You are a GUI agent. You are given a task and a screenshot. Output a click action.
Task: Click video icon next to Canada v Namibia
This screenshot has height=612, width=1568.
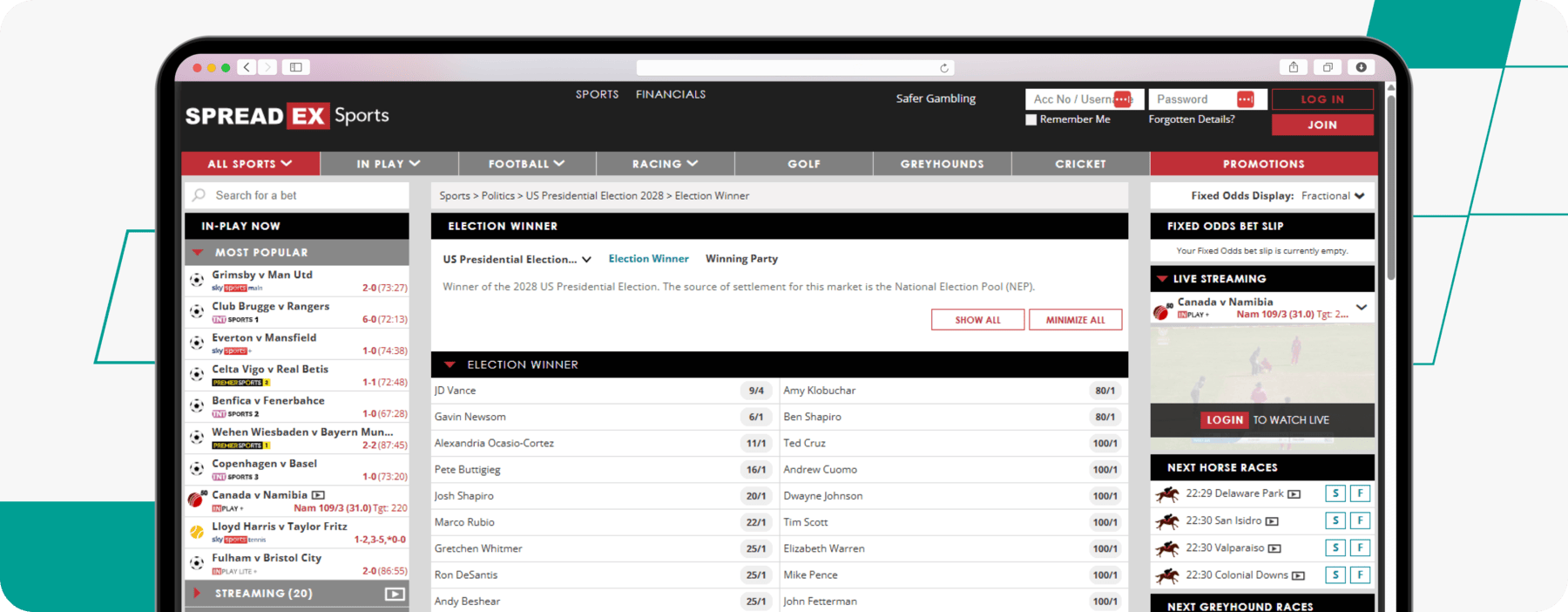click(318, 495)
